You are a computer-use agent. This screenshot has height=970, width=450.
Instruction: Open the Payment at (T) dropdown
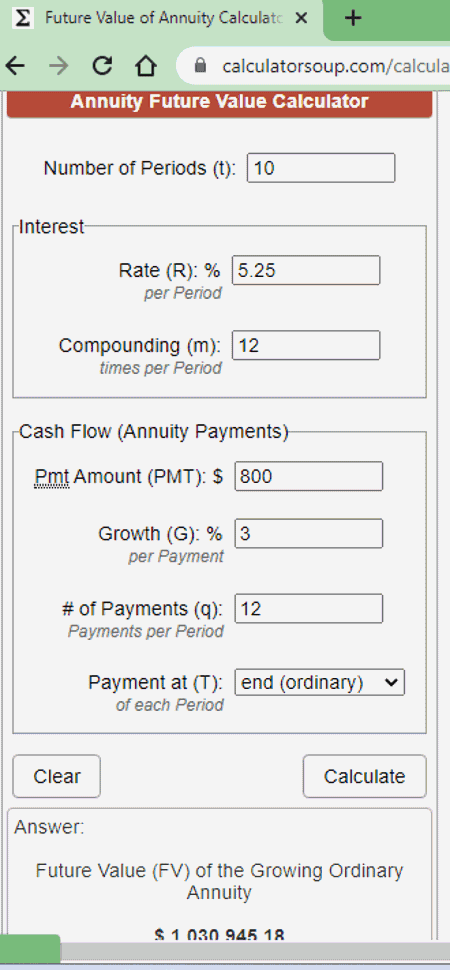(x=319, y=682)
